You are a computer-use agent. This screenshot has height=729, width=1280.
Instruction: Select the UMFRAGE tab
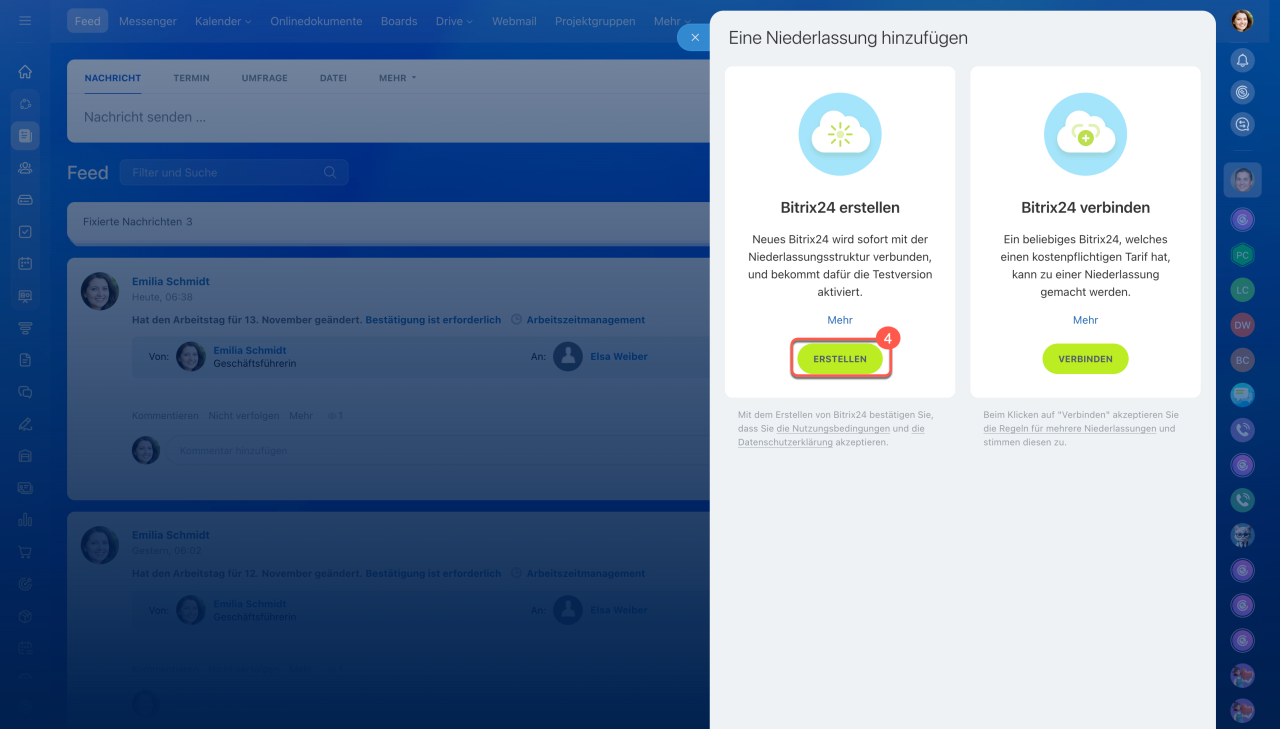pyautogui.click(x=264, y=78)
